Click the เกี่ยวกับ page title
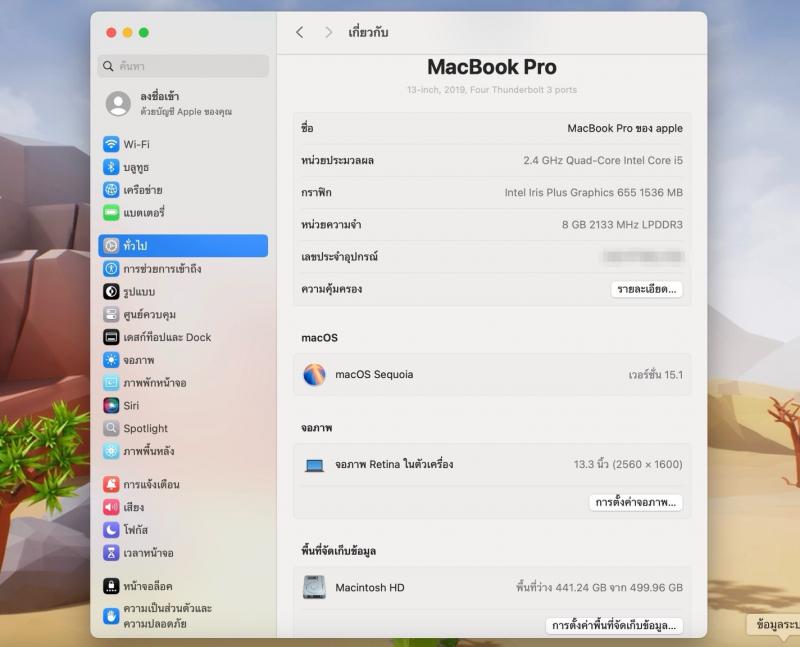Screen dimensions: 800x647 tap(368, 32)
